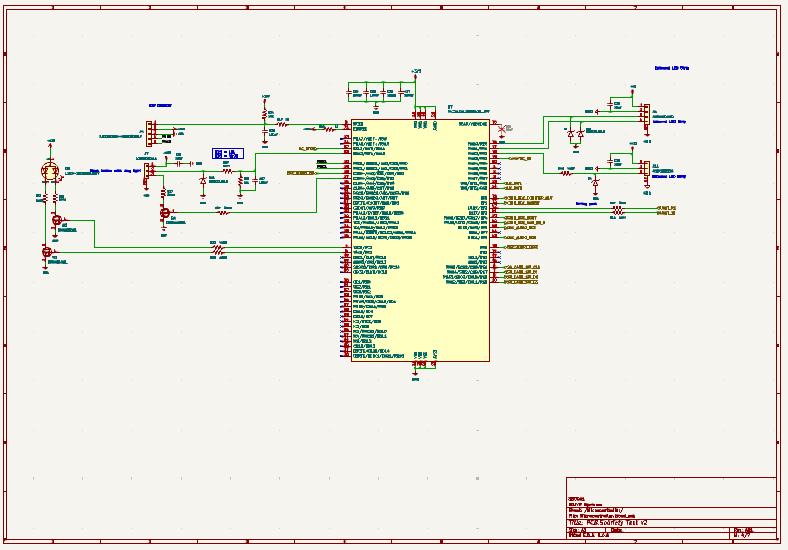Viewport: 788px width, 550px height.
Task: Click the red no-connect X marker
Action: click(501, 128)
